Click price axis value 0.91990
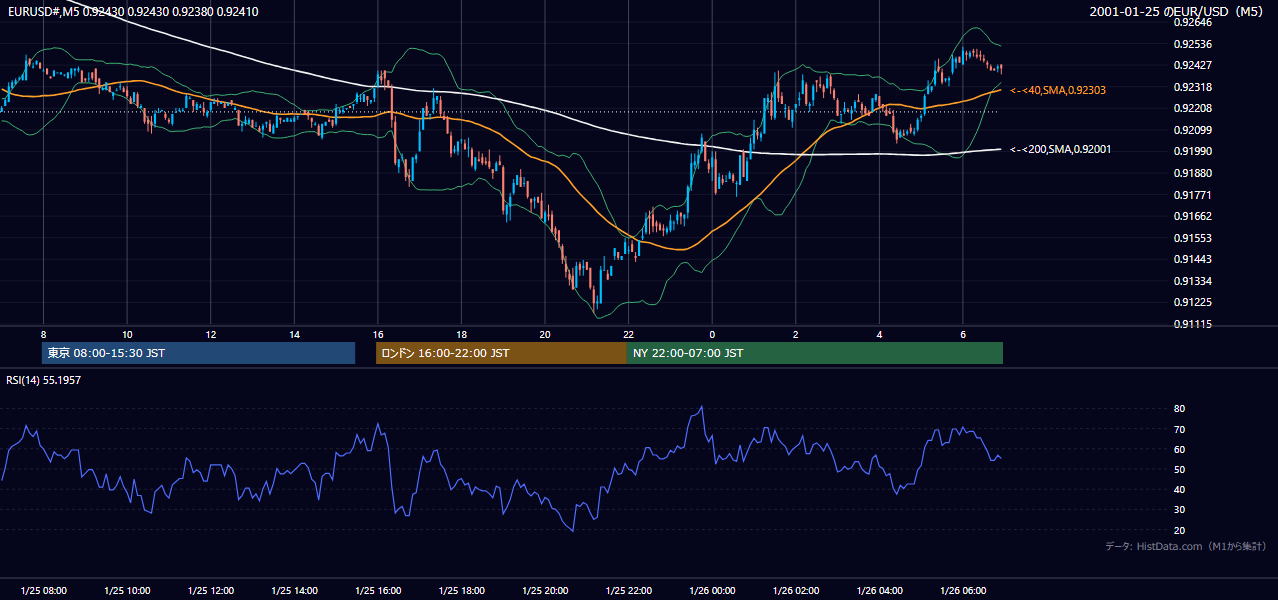This screenshot has height=600, width=1278. [x=1193, y=151]
